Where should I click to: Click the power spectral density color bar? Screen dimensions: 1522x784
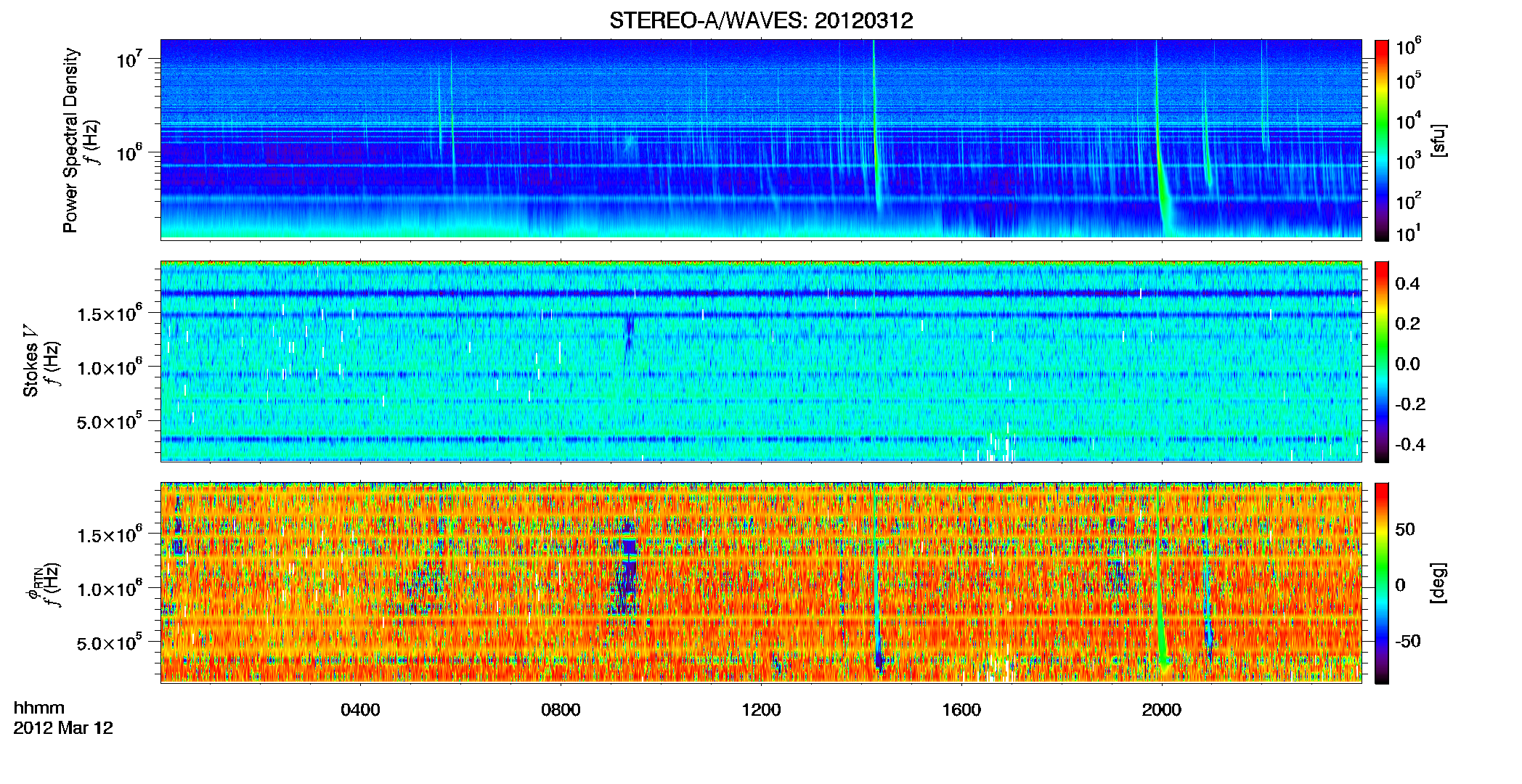point(1382,140)
